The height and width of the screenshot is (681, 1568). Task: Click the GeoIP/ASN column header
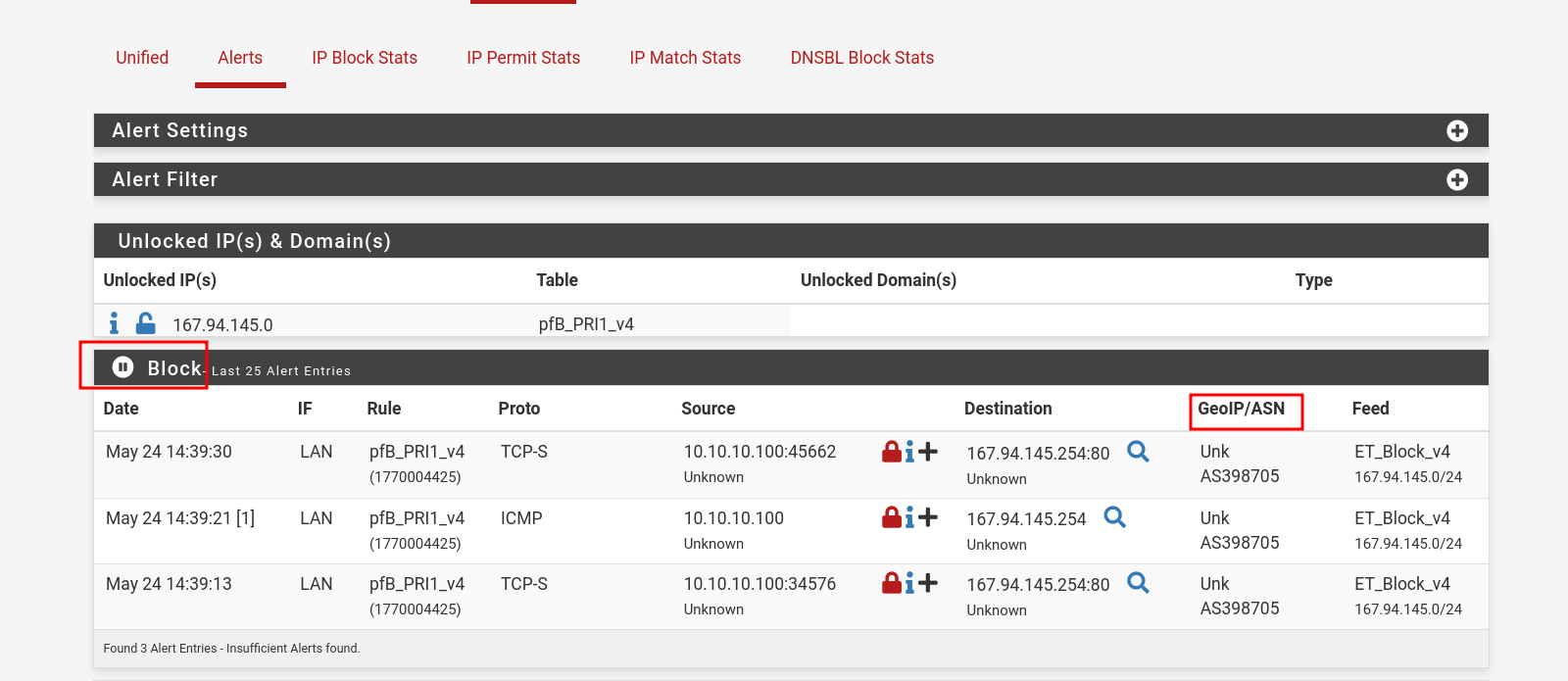pyautogui.click(x=1241, y=409)
